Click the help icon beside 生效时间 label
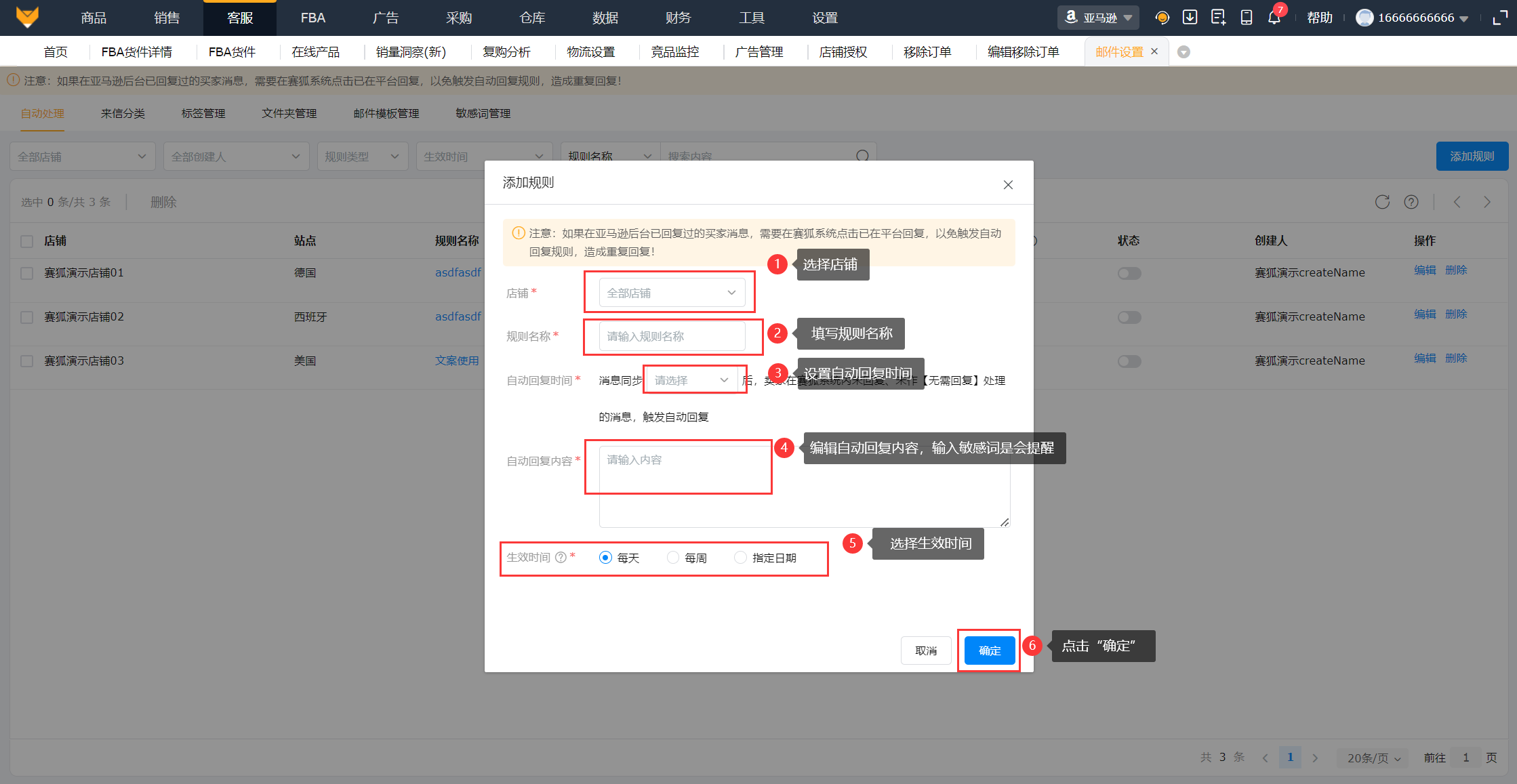The image size is (1517, 784). pos(561,557)
